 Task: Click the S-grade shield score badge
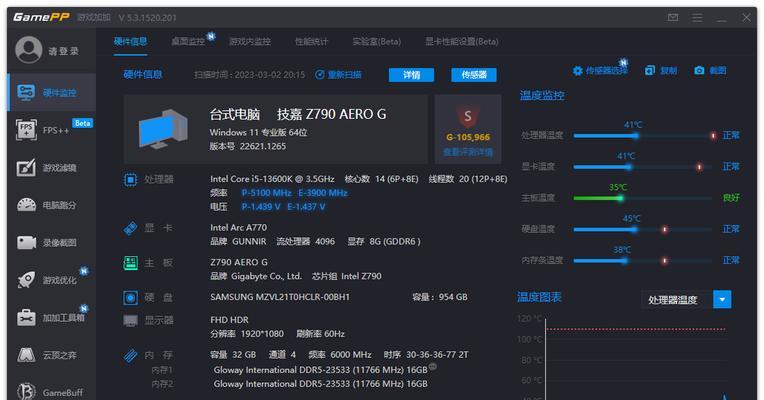[468, 116]
